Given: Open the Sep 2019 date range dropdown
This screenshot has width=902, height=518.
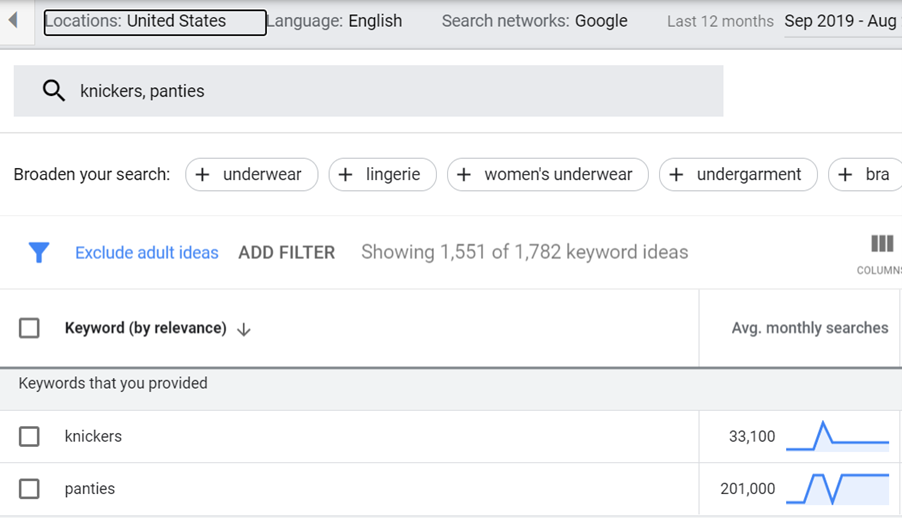Looking at the screenshot, I should [x=843, y=22].
